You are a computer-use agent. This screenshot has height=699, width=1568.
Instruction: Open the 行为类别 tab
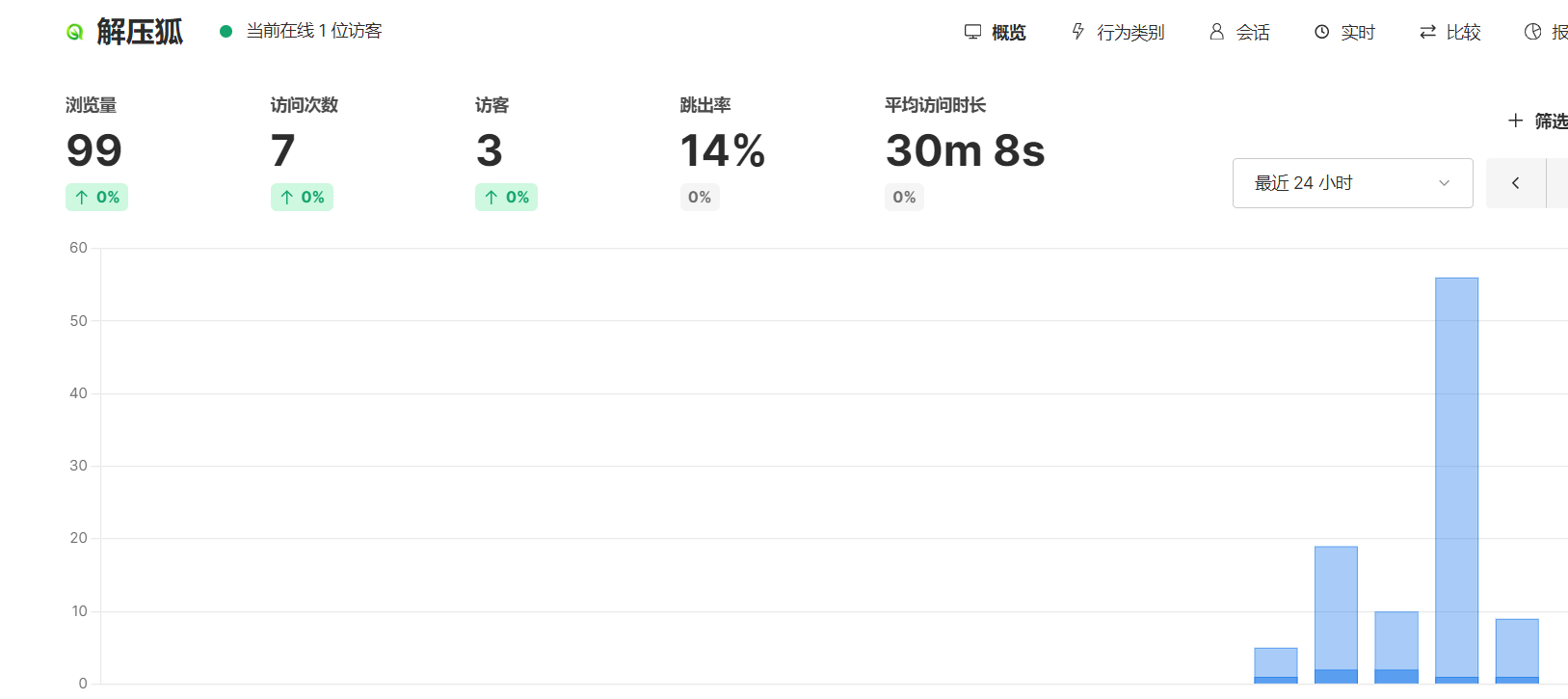point(1118,32)
